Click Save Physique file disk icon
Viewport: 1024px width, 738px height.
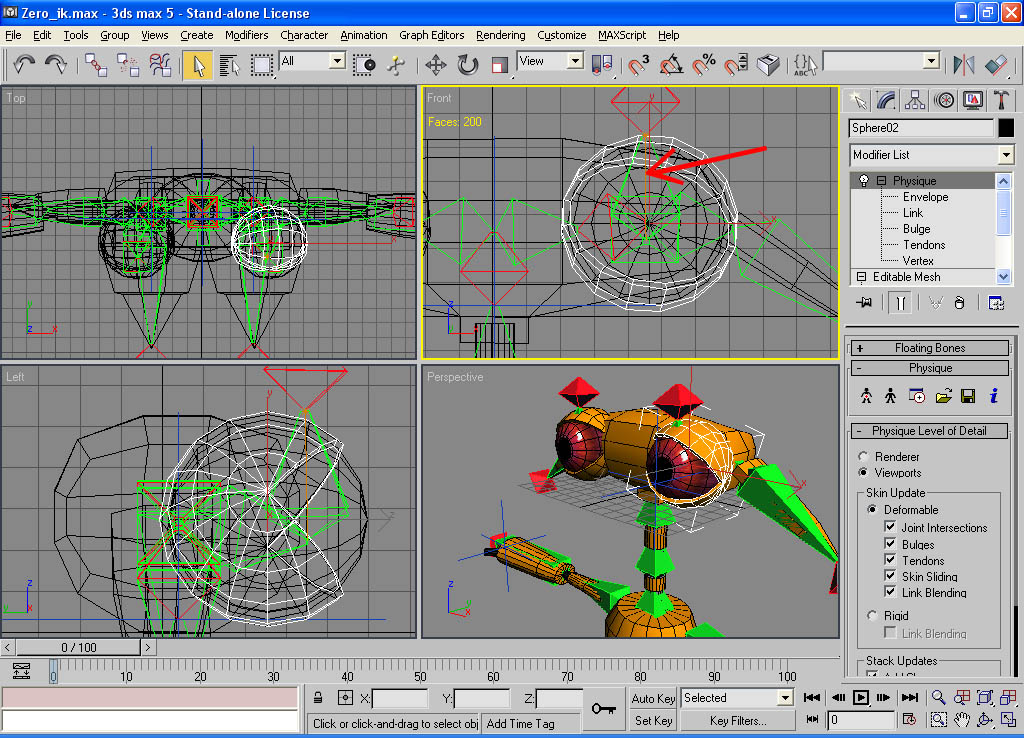tap(968, 396)
